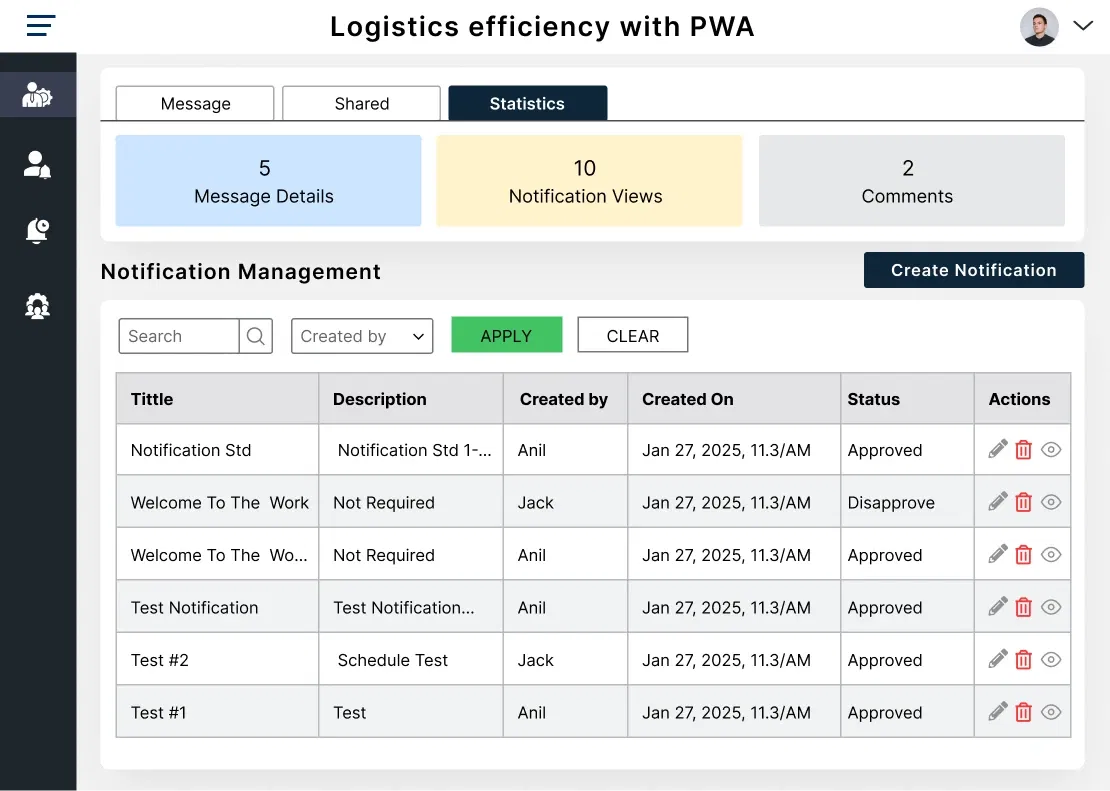The width and height of the screenshot is (1110, 791).
Task: Click the search magnifier icon
Action: tap(256, 335)
